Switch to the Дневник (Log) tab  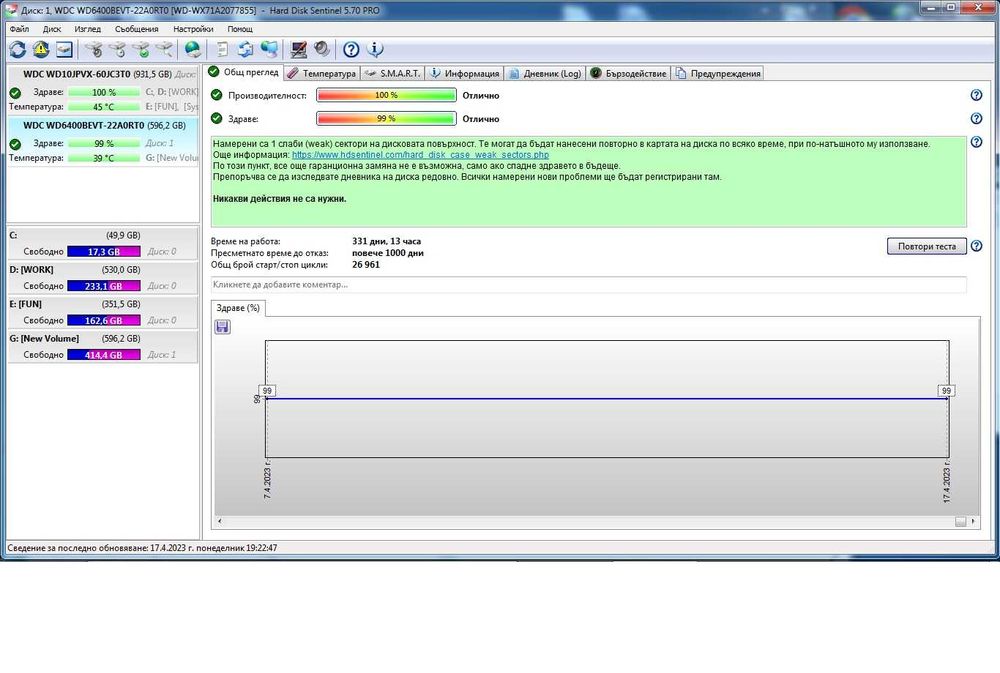[545, 73]
